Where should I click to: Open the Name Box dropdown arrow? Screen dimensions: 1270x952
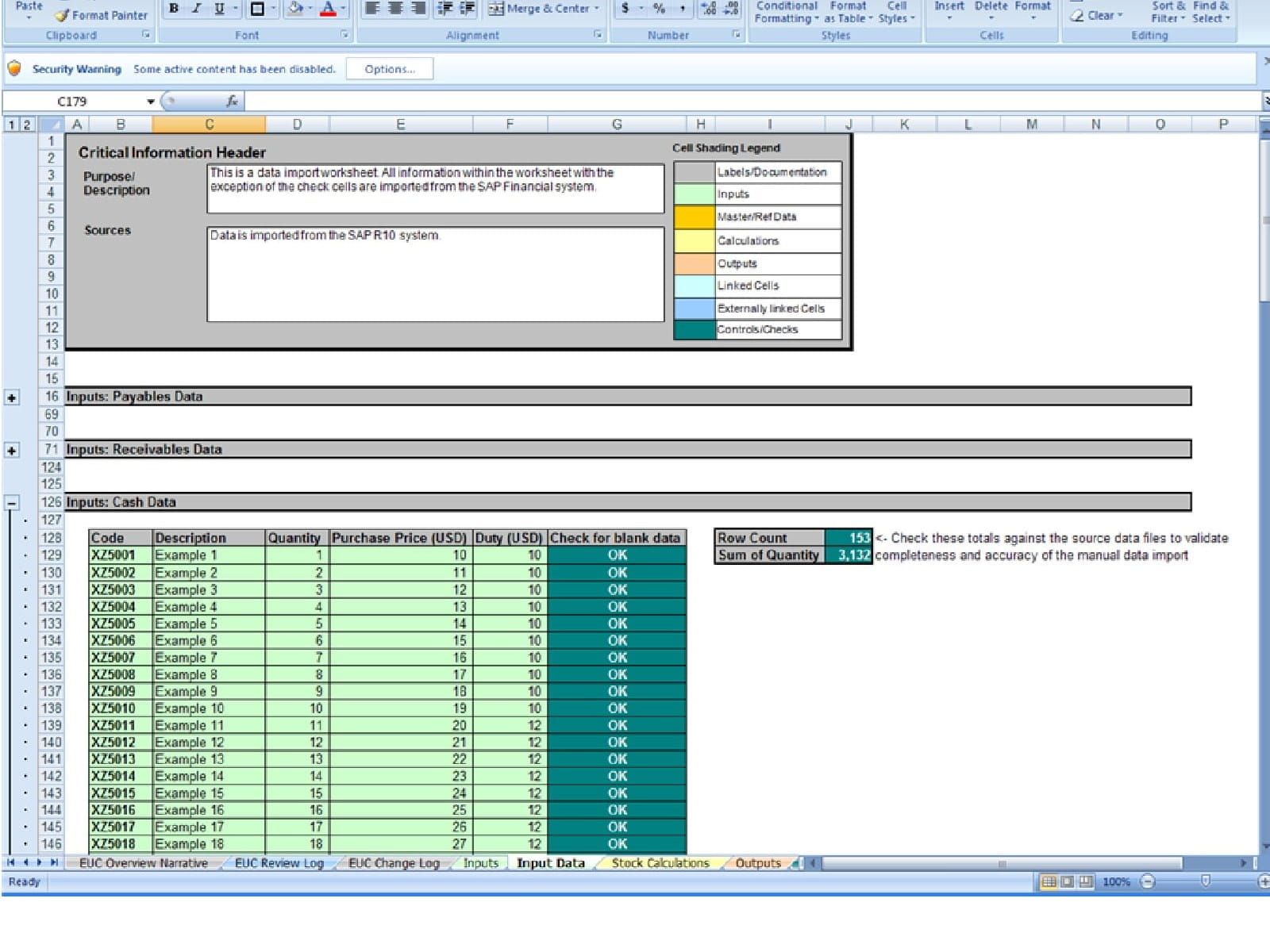(x=150, y=102)
